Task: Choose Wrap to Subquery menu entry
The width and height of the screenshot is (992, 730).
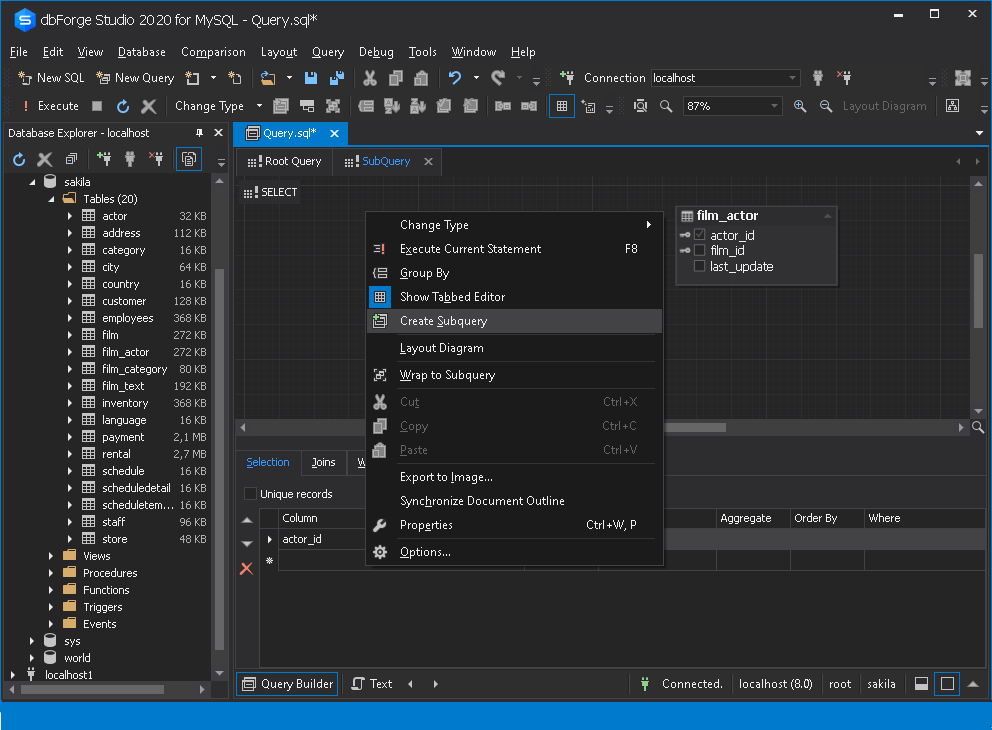Action: [x=514, y=375]
